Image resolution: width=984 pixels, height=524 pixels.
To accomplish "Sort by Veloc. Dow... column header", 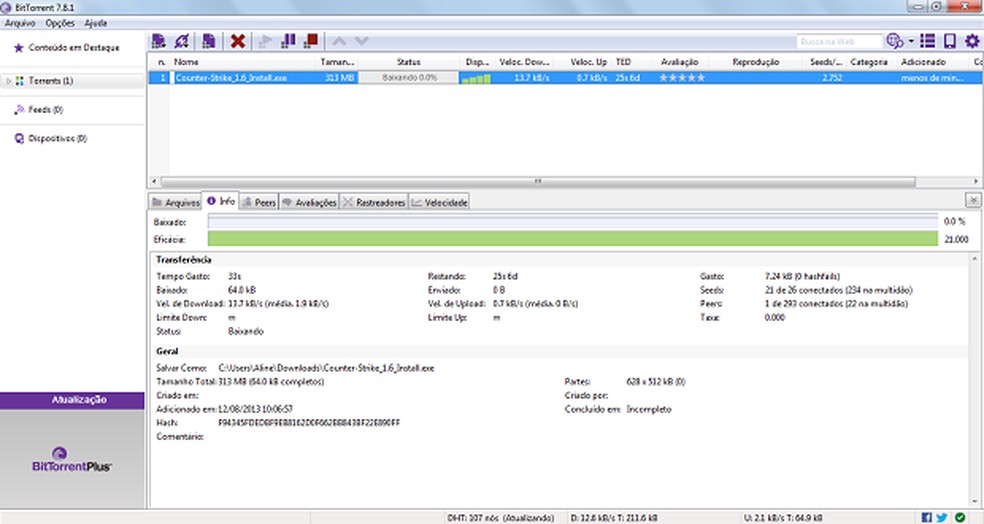I will coord(524,62).
